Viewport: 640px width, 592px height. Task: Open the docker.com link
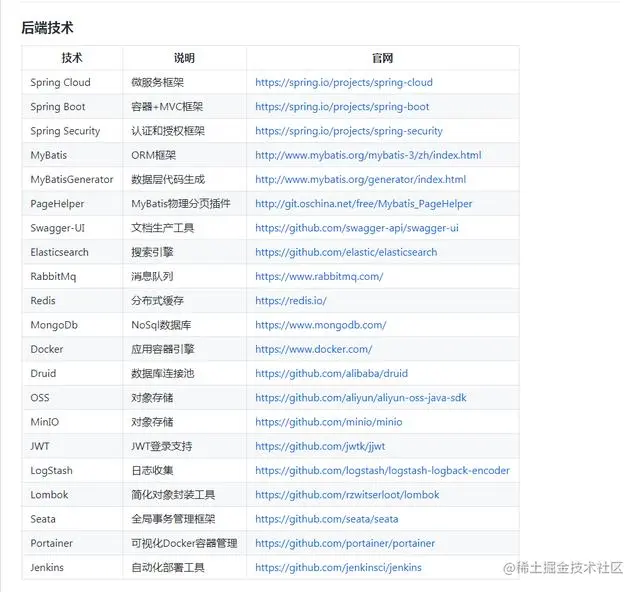[313, 349]
